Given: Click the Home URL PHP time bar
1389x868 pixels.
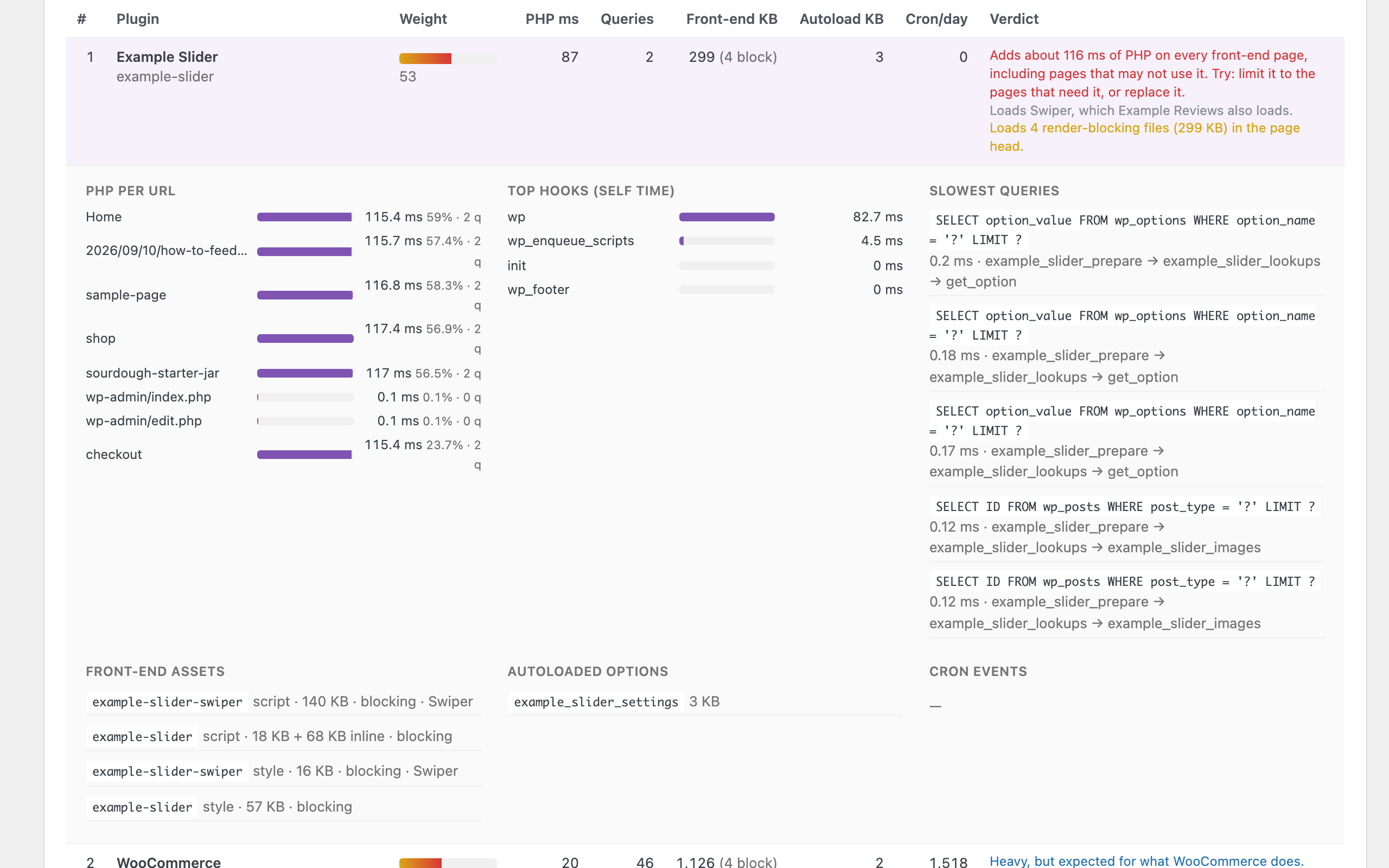Looking at the screenshot, I should click(x=305, y=217).
